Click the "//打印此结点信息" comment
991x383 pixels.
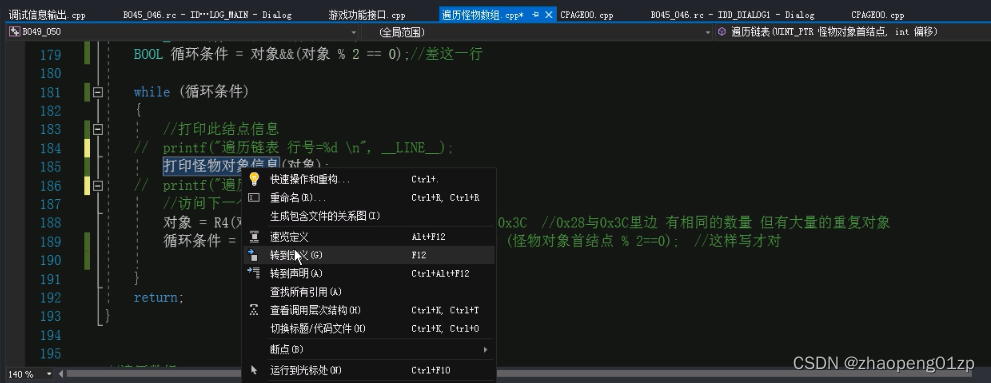[x=221, y=129]
